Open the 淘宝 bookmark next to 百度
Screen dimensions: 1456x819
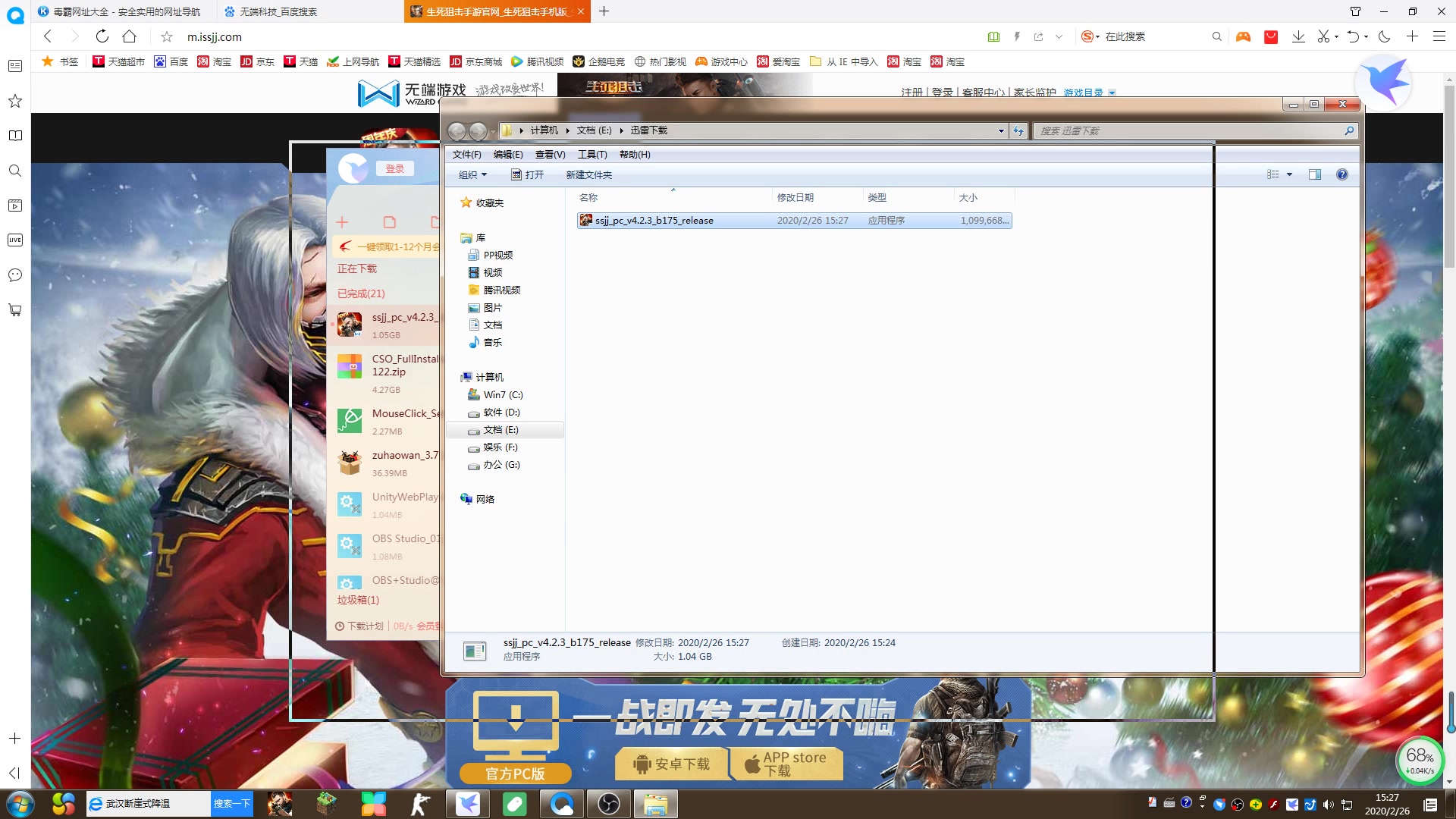click(x=215, y=61)
